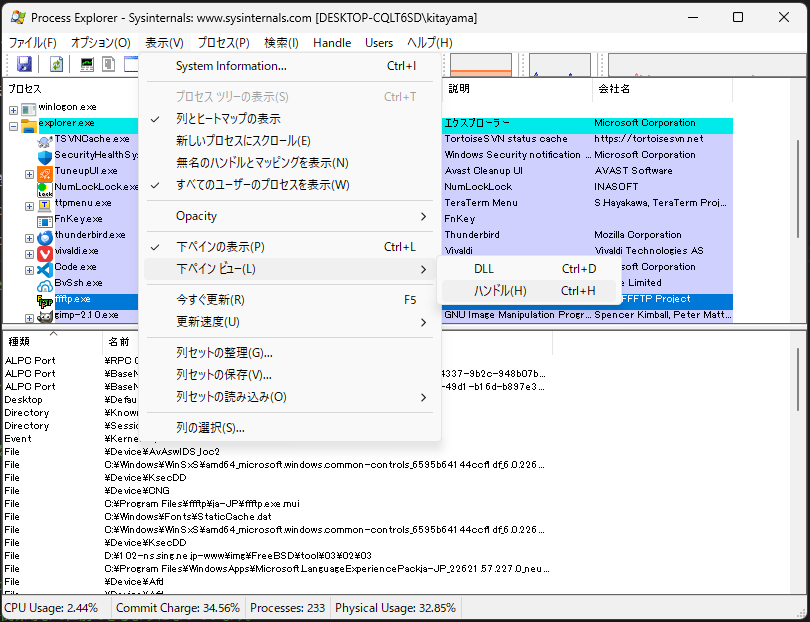Open the Users menu
Screen dimensions: 810x622
(379, 43)
